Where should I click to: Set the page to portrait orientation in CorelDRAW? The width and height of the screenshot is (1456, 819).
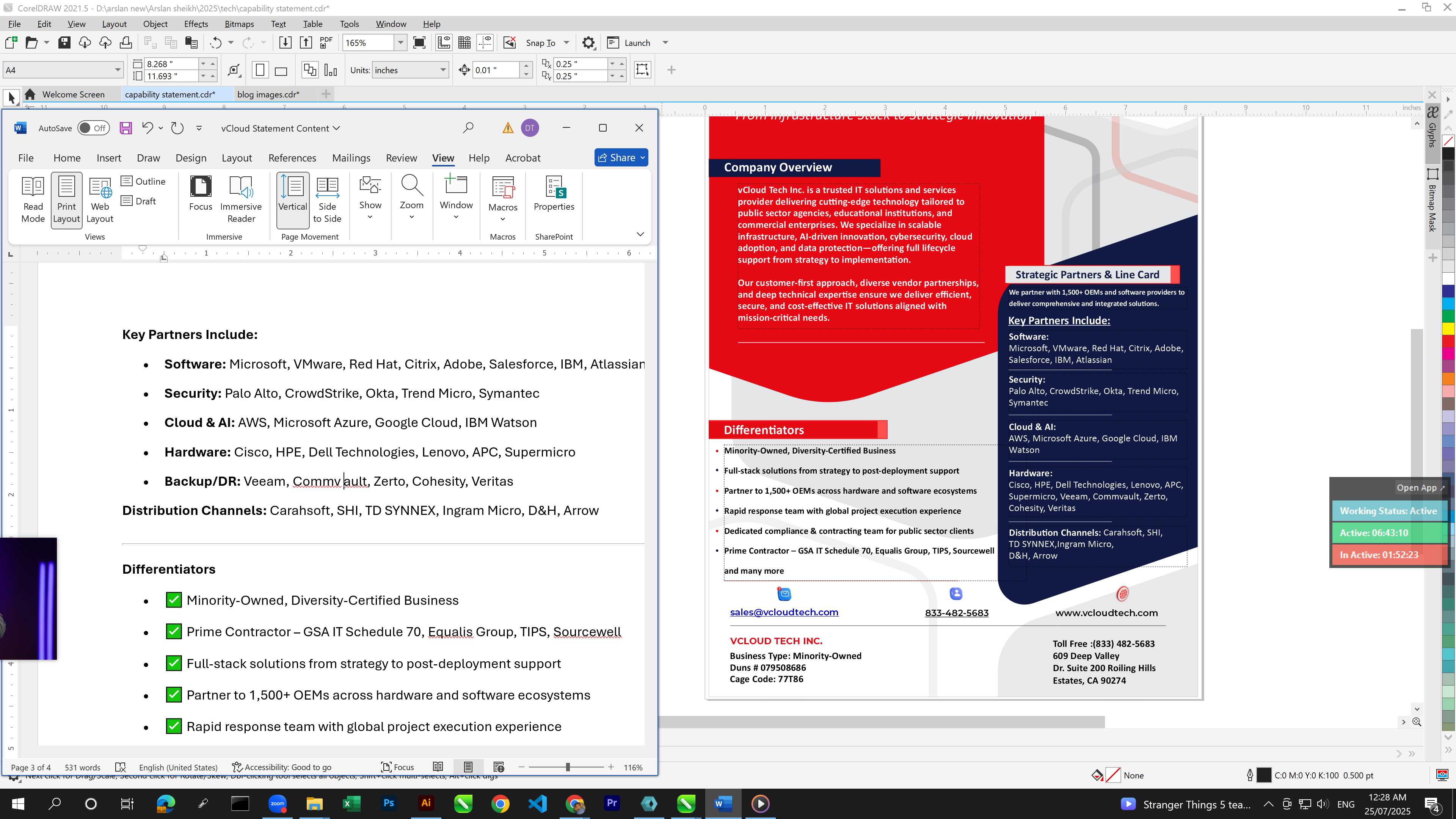(x=260, y=70)
